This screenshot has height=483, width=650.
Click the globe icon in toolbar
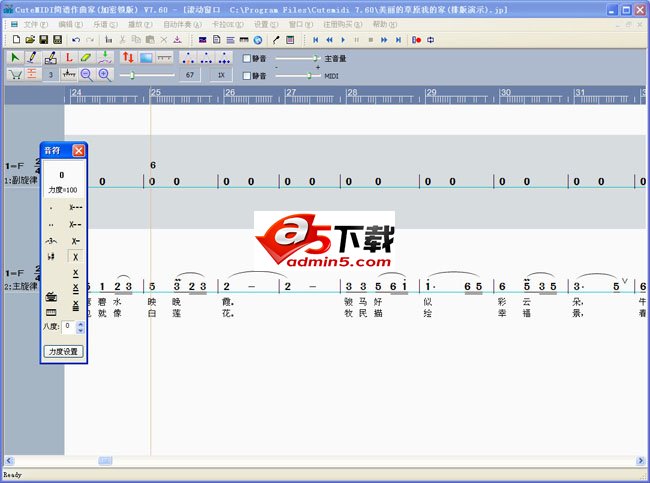point(258,40)
